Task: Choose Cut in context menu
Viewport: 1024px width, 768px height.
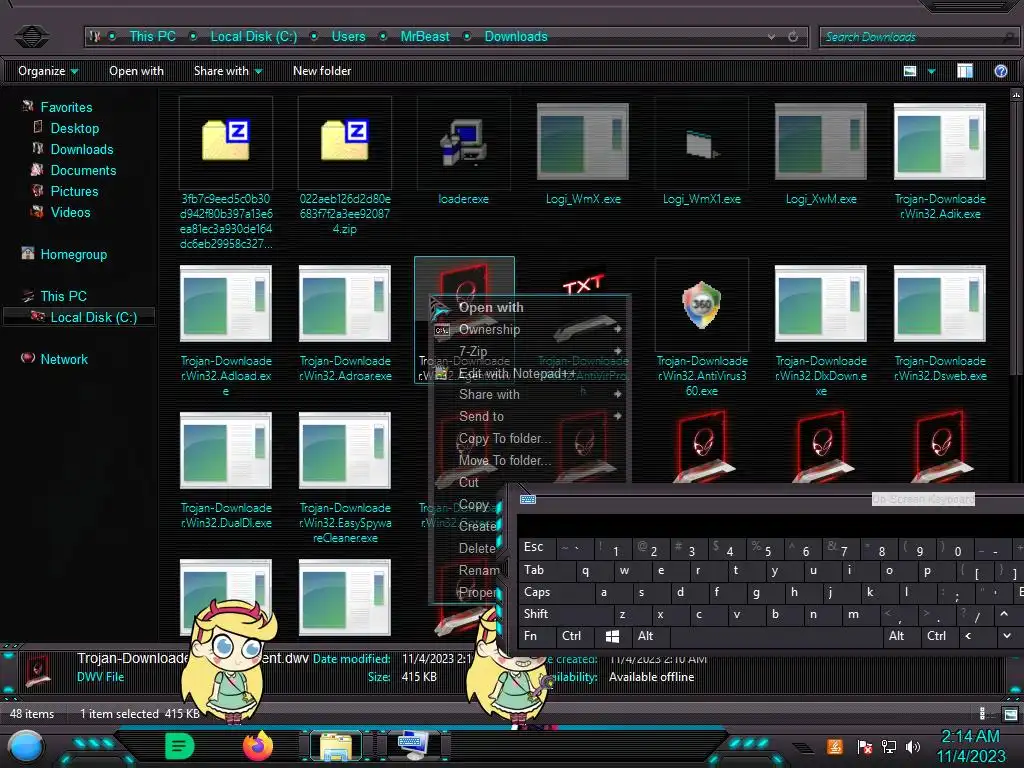Action: click(x=469, y=483)
